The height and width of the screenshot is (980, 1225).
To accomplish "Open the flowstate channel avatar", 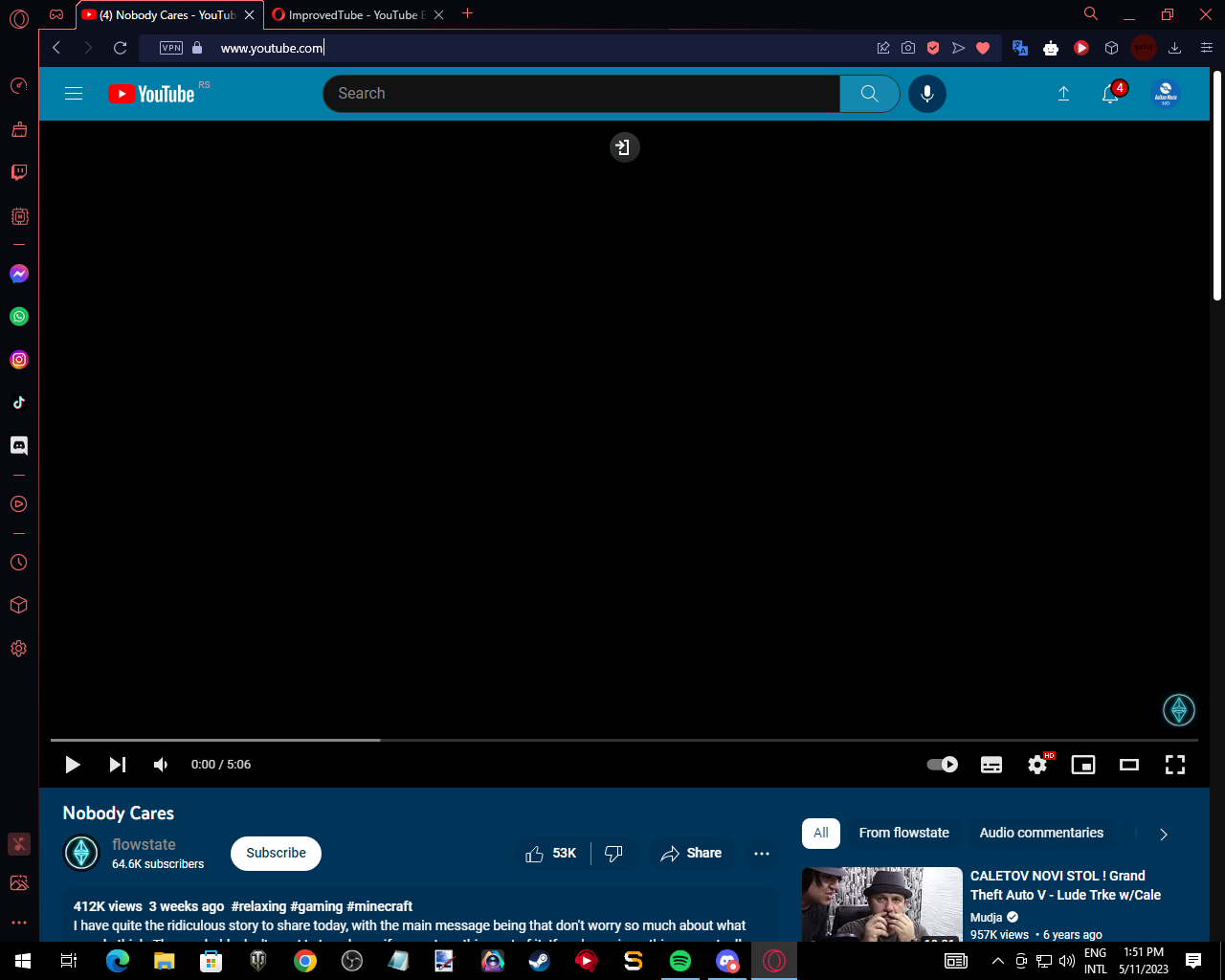I will click(x=81, y=853).
